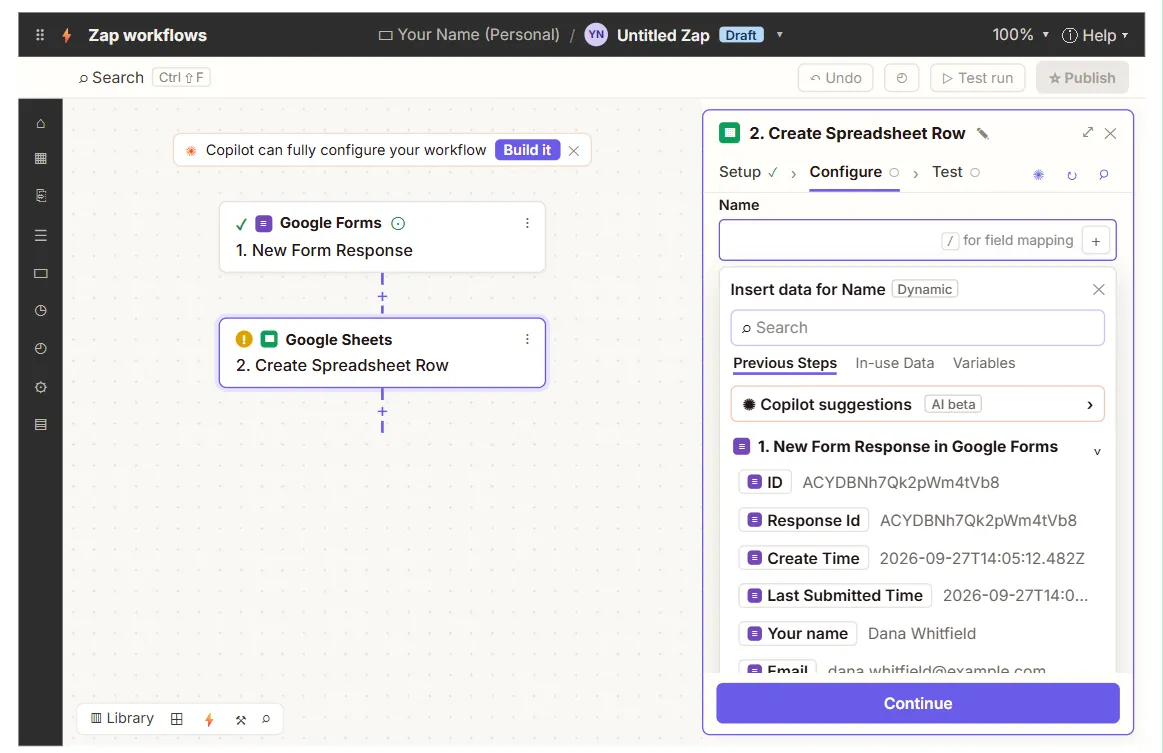Click the search icon in panel header
1163x753 pixels.
point(1104,174)
